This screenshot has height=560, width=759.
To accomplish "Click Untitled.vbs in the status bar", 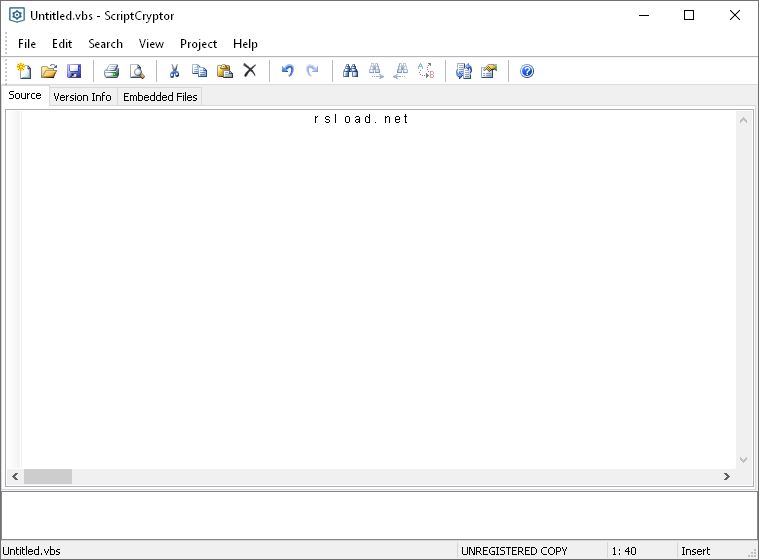I will [x=31, y=551].
